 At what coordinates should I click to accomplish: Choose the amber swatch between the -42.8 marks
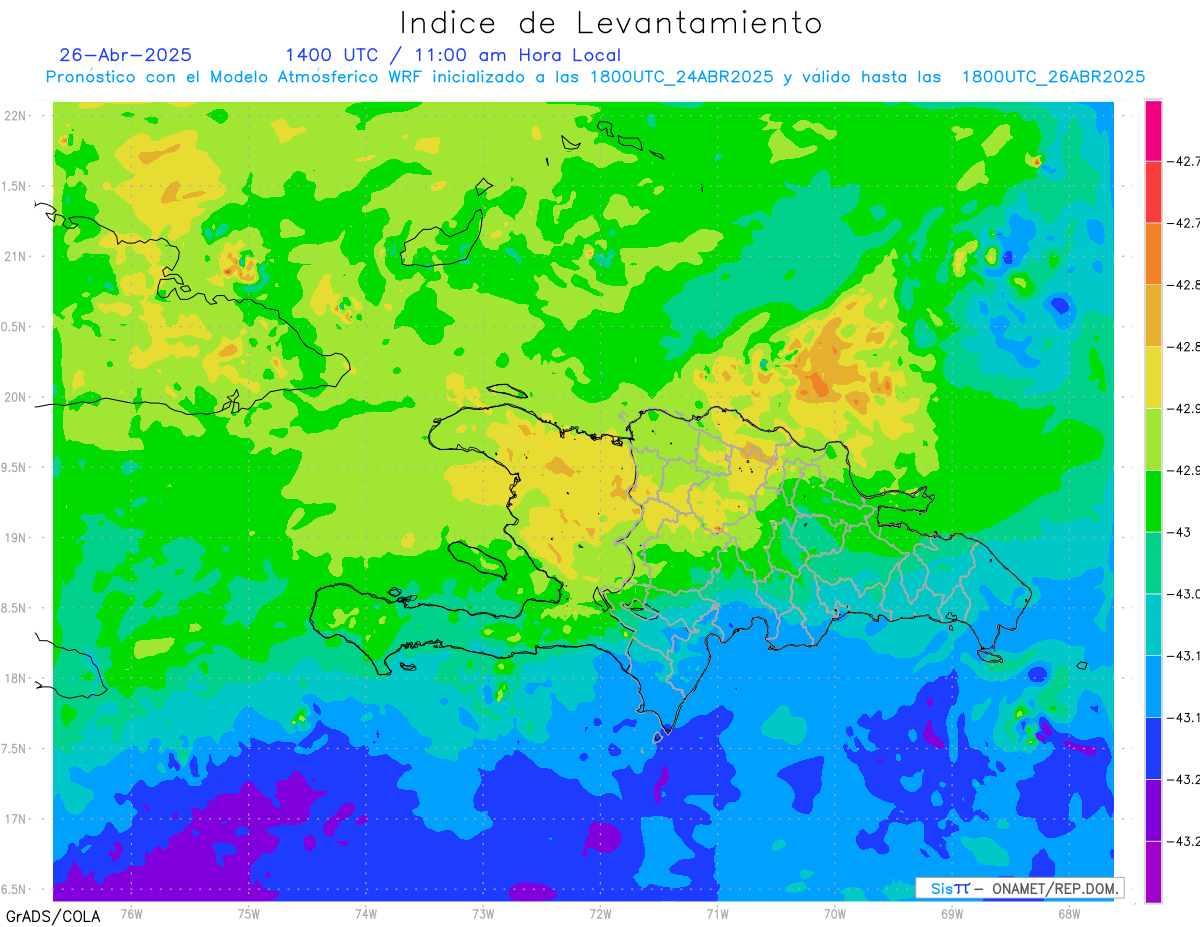[1153, 316]
